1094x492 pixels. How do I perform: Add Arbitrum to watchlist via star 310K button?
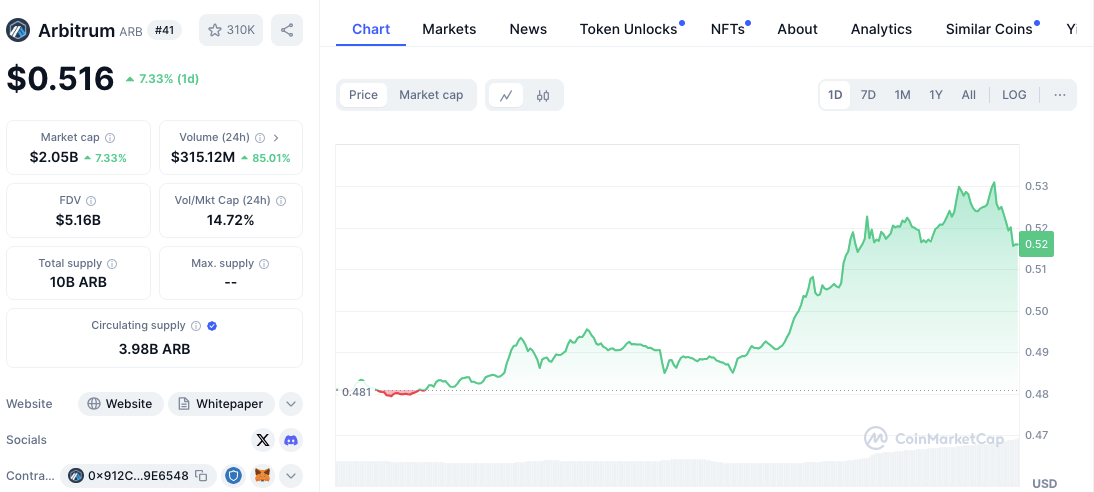click(231, 30)
